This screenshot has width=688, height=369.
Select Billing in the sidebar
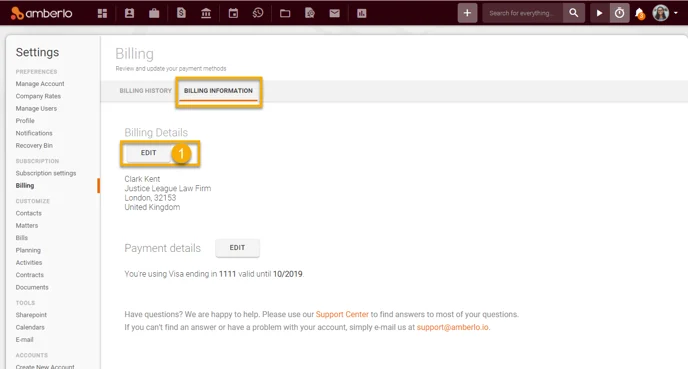pyautogui.click(x=25, y=186)
